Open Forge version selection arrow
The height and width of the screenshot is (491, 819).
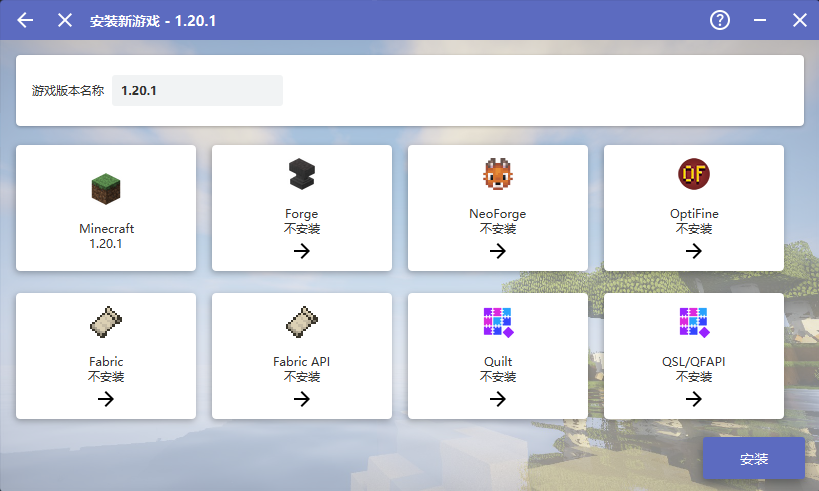pos(302,251)
